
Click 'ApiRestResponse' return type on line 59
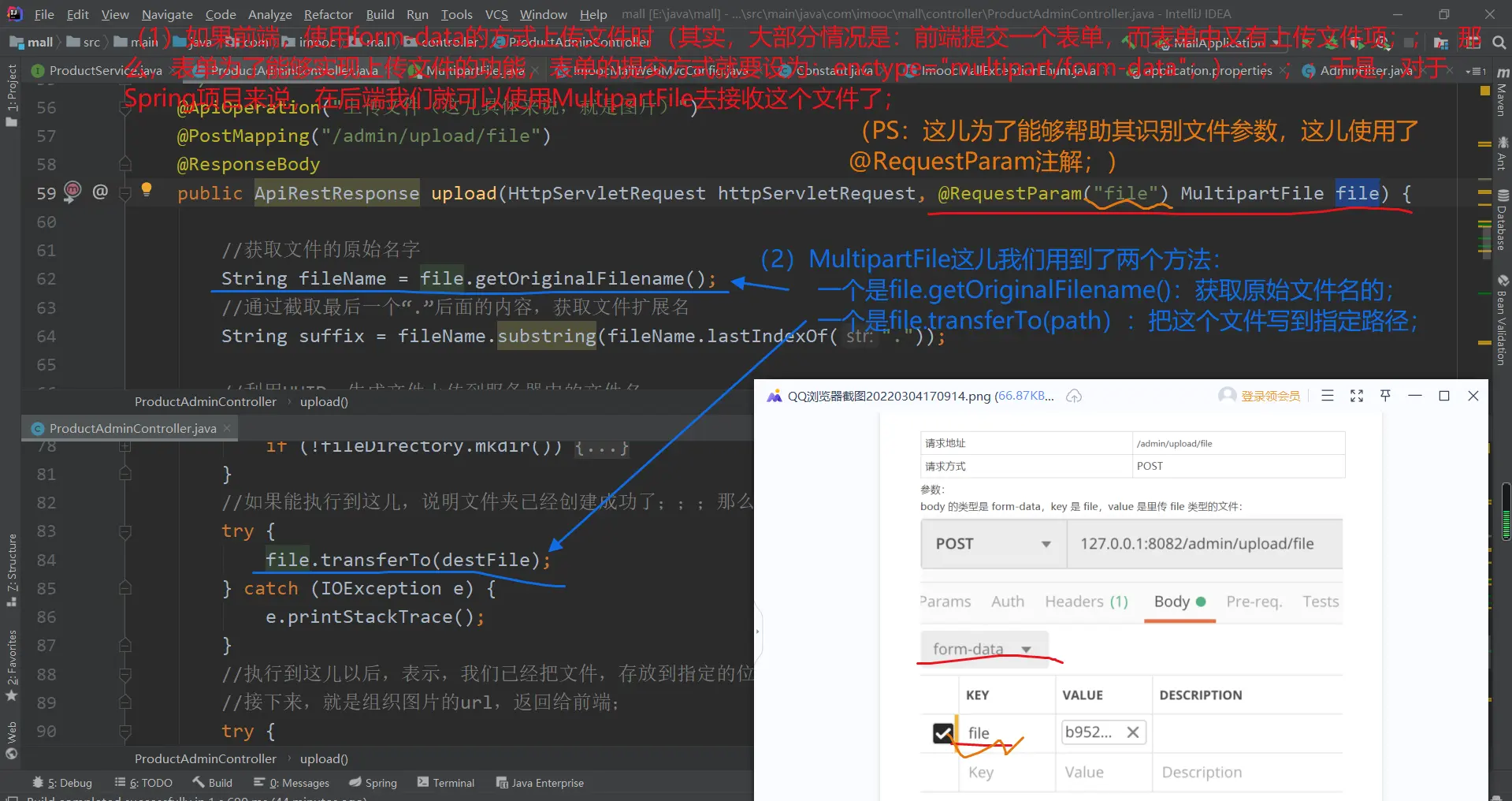click(x=336, y=193)
